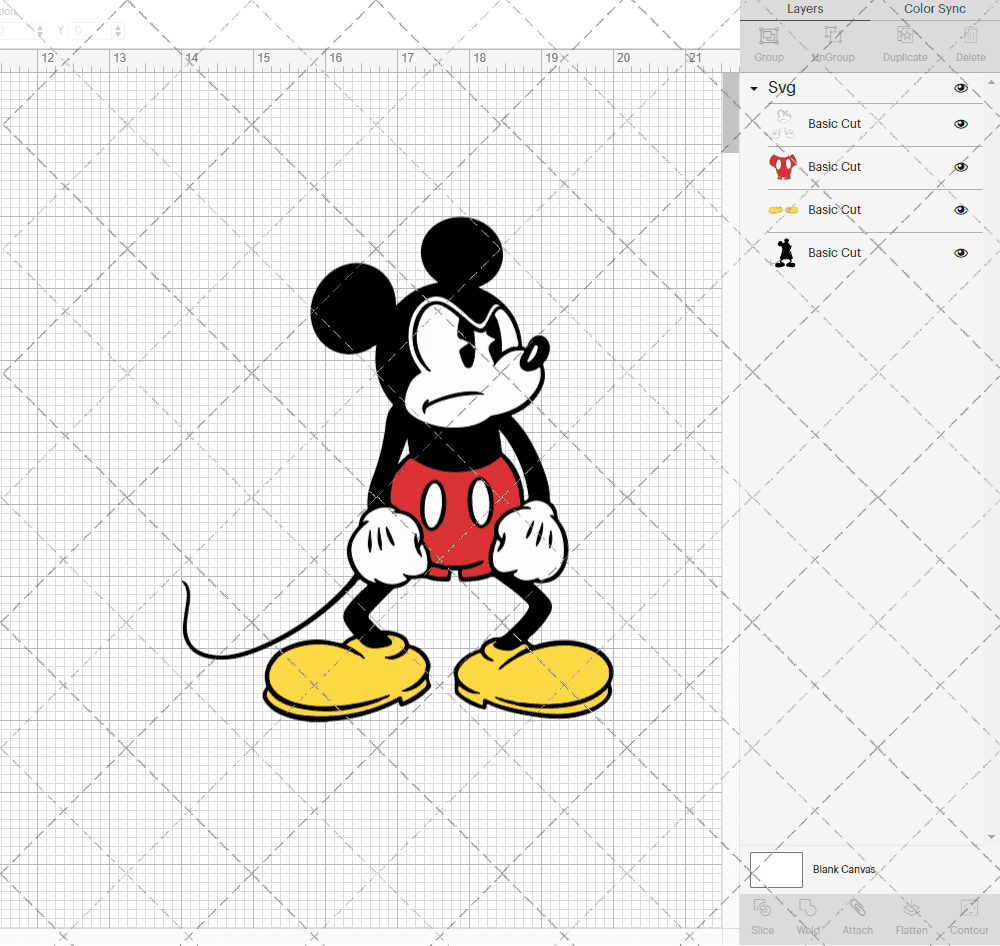Click the Weld tool icon
This screenshot has width=1000, height=946.
pos(807,908)
